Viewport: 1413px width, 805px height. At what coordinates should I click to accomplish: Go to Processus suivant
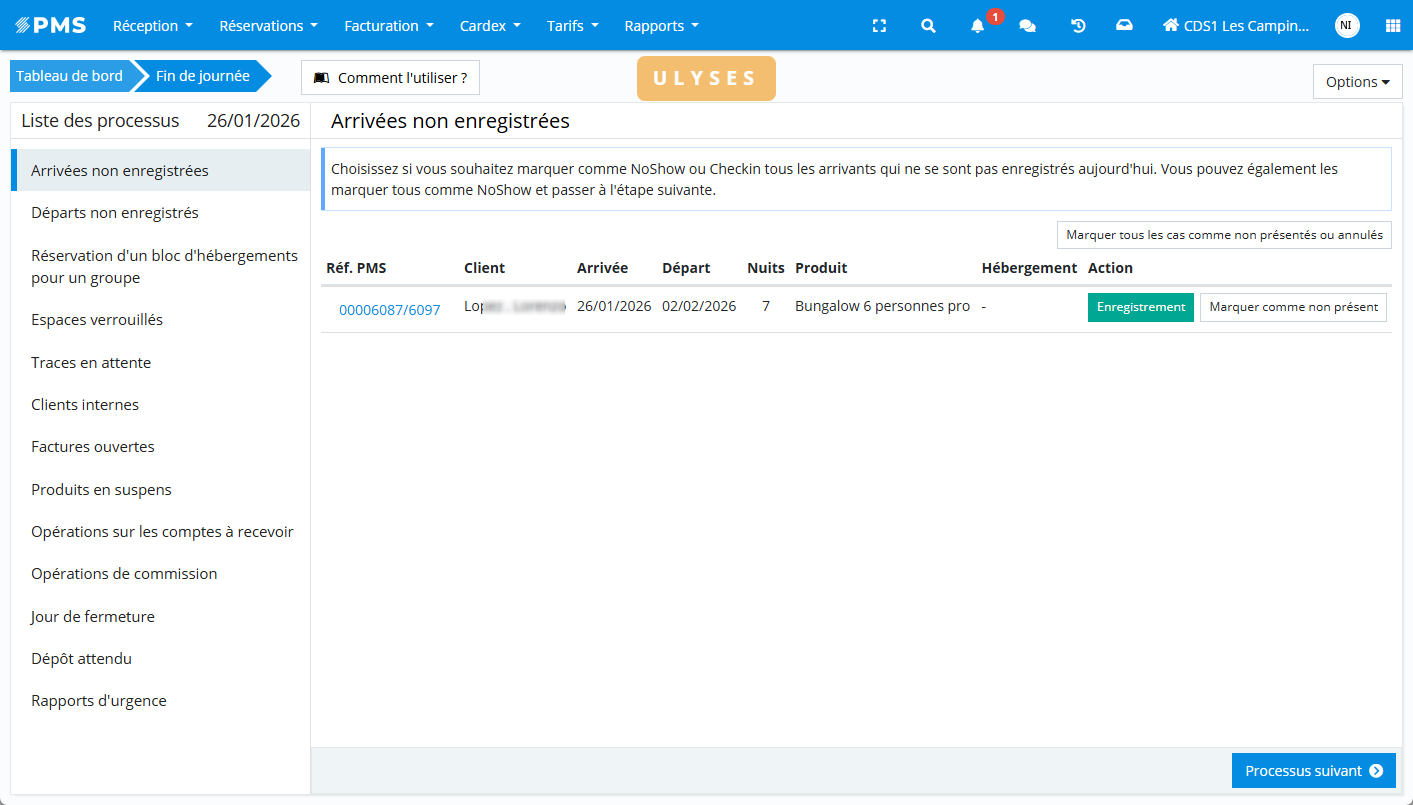click(1313, 771)
